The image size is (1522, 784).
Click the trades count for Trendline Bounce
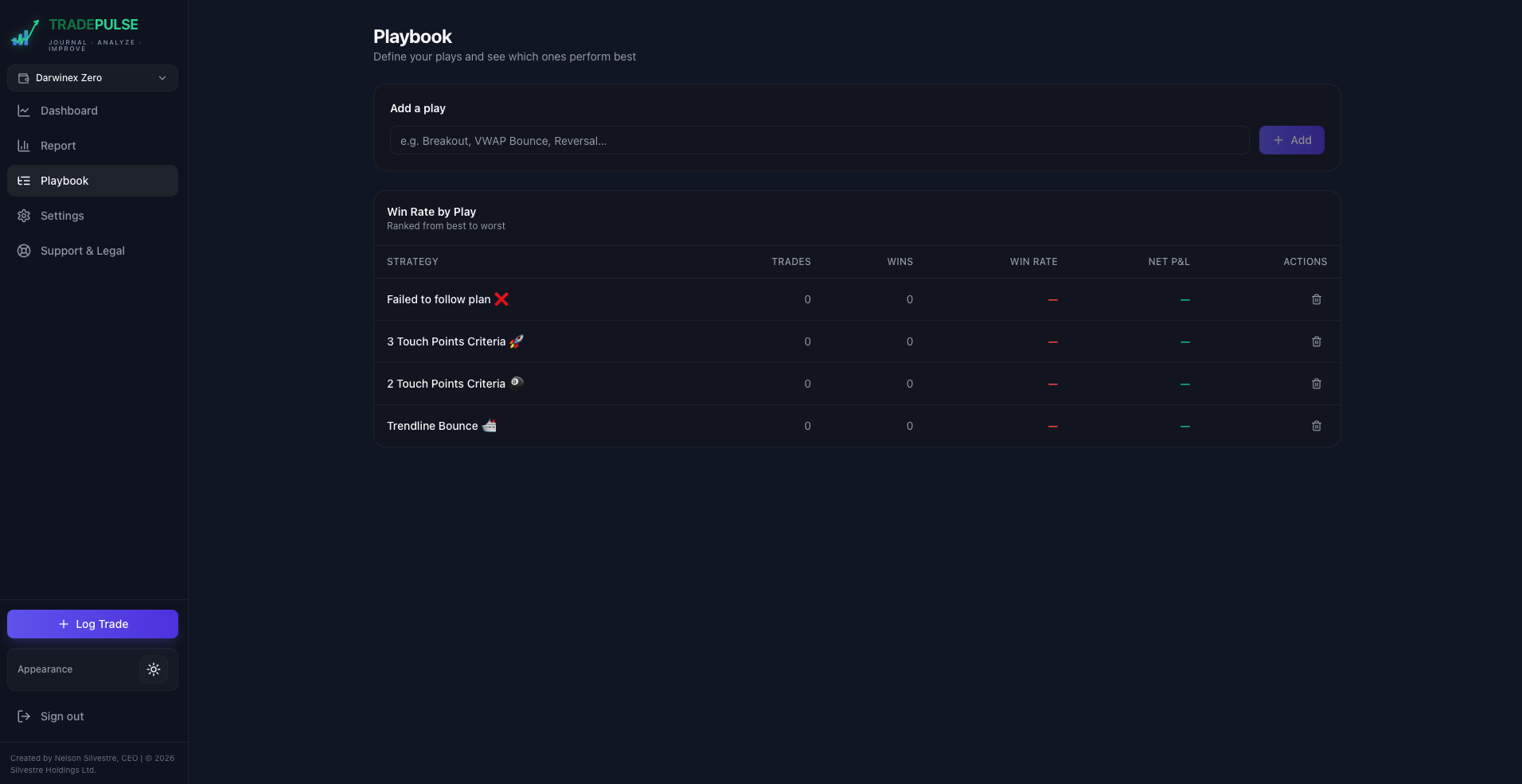(x=807, y=426)
